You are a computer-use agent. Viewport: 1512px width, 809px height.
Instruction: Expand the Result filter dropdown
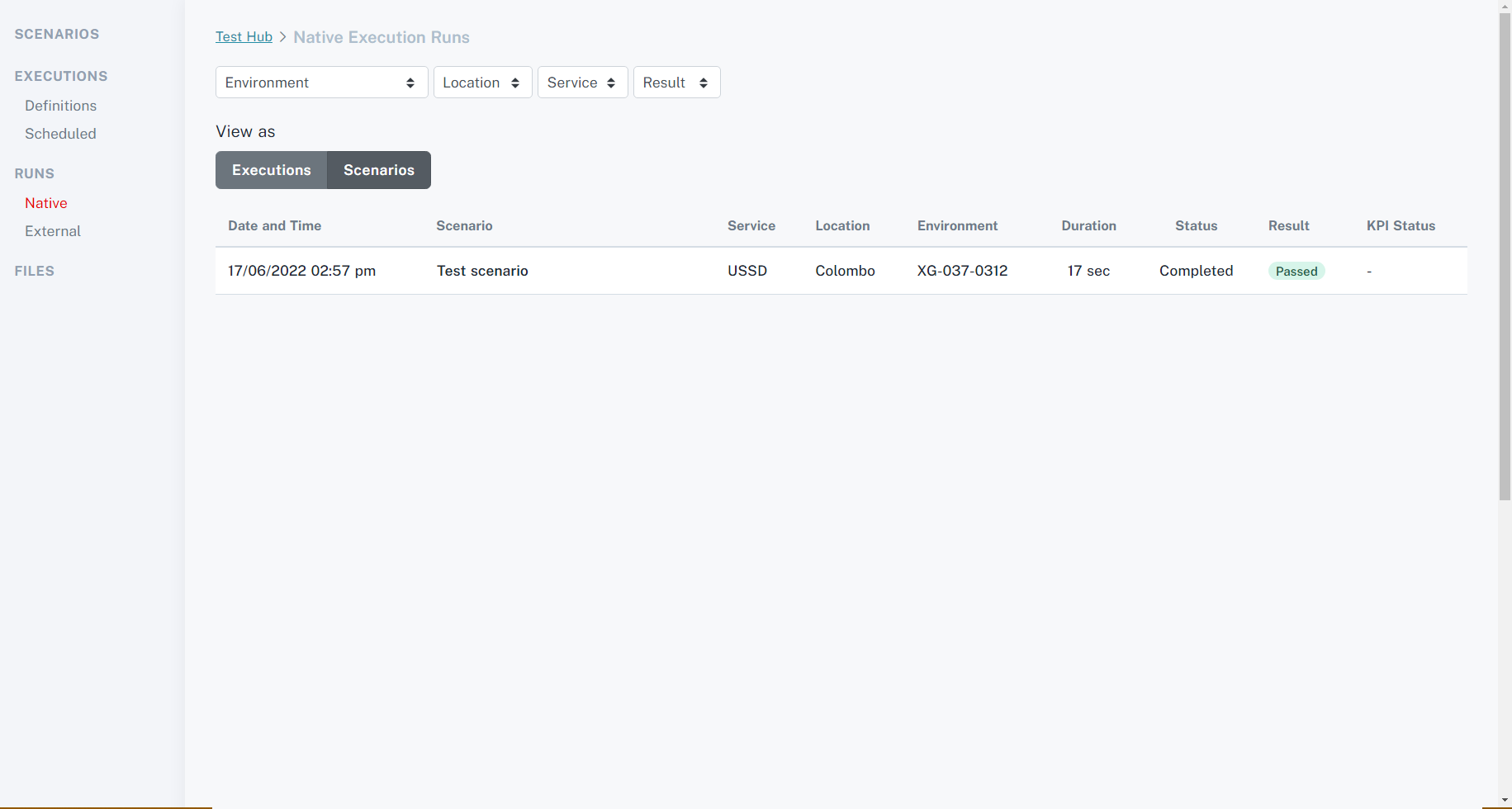tap(676, 83)
